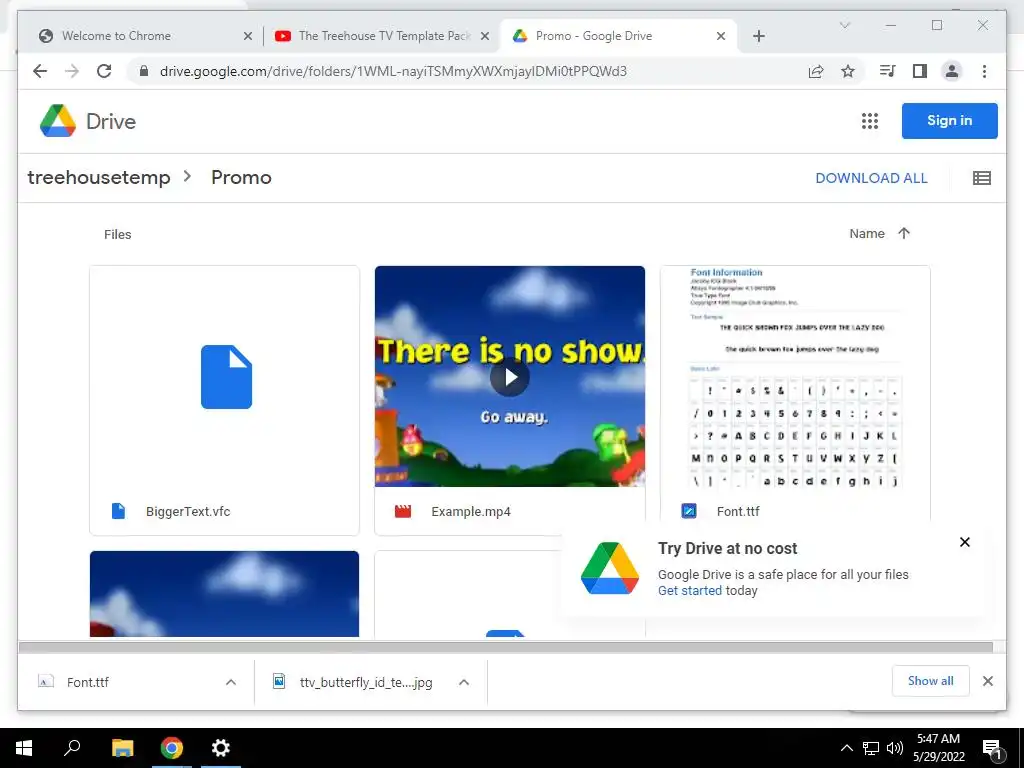Viewport: 1024px width, 768px height.
Task: Open File Explorer from the taskbar
Action: pos(122,748)
